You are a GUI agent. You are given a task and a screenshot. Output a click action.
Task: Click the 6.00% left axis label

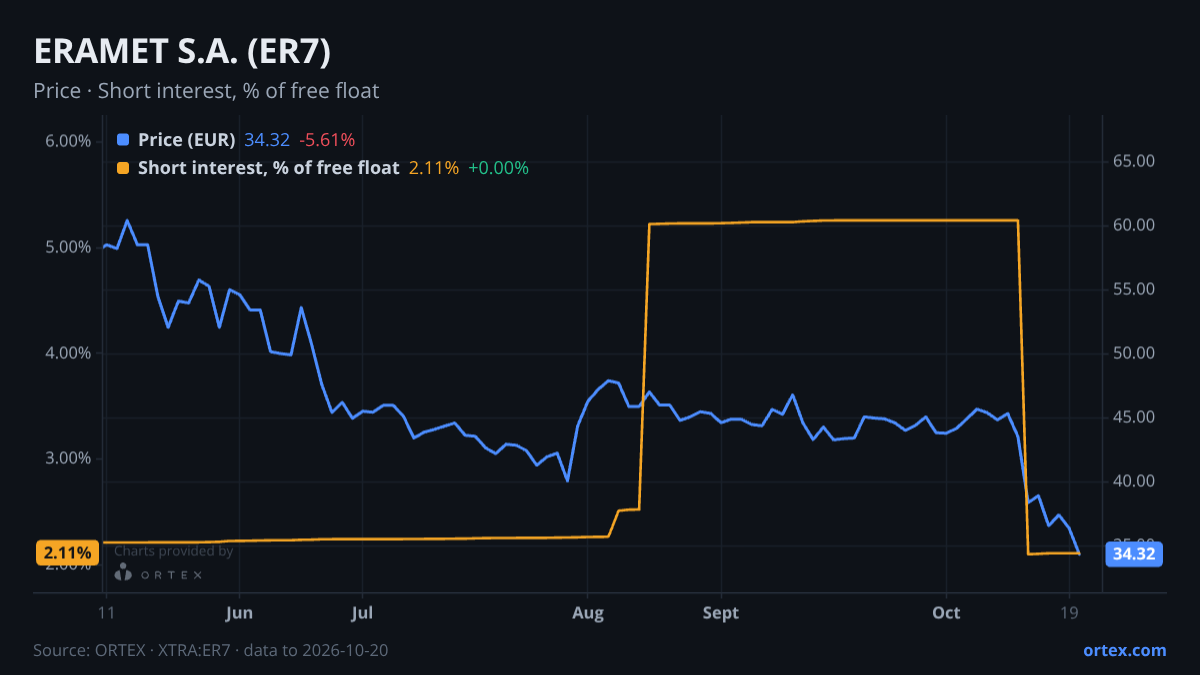[68, 141]
